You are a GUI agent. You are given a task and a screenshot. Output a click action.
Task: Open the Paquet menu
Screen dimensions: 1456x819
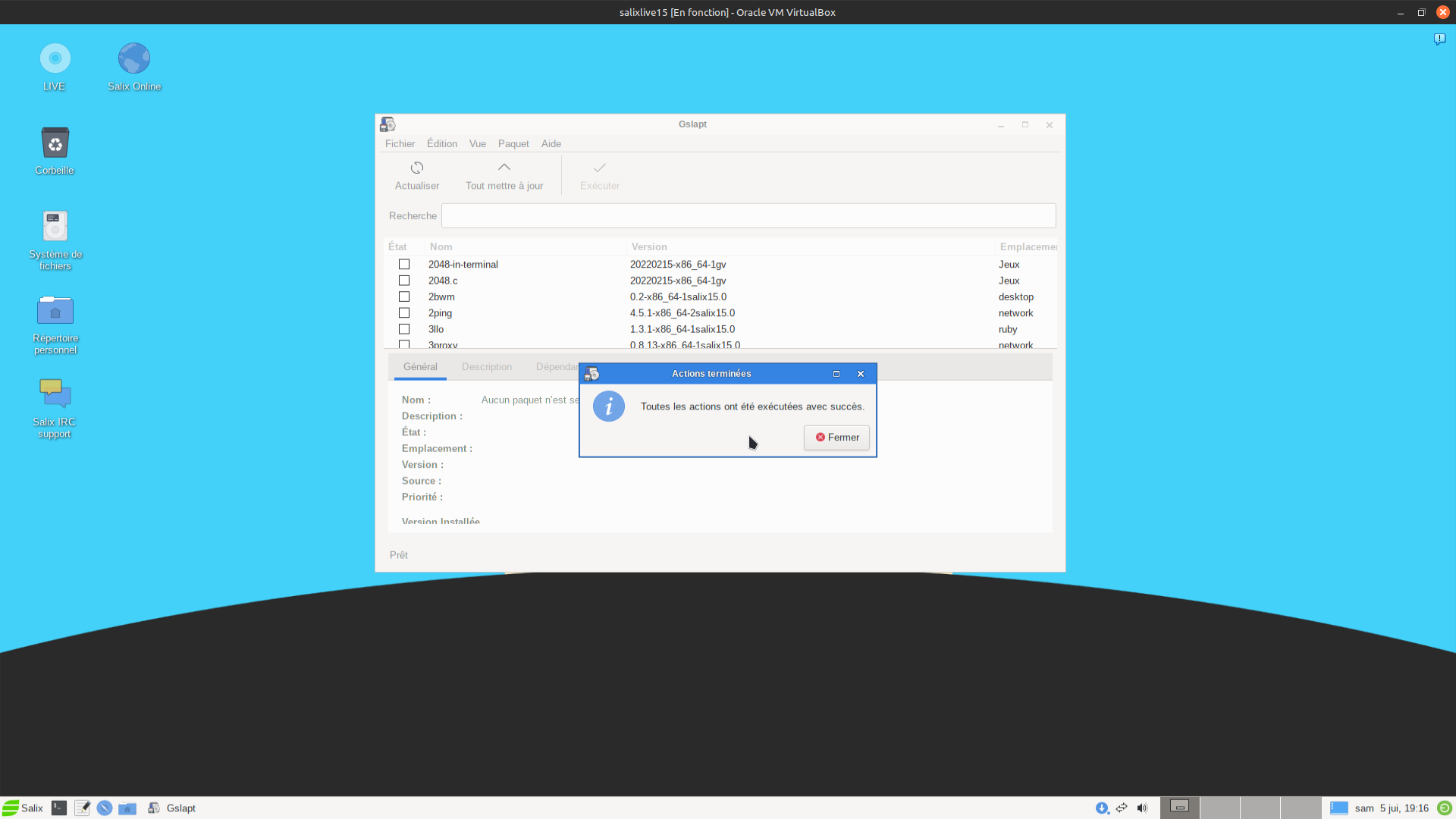tap(513, 144)
